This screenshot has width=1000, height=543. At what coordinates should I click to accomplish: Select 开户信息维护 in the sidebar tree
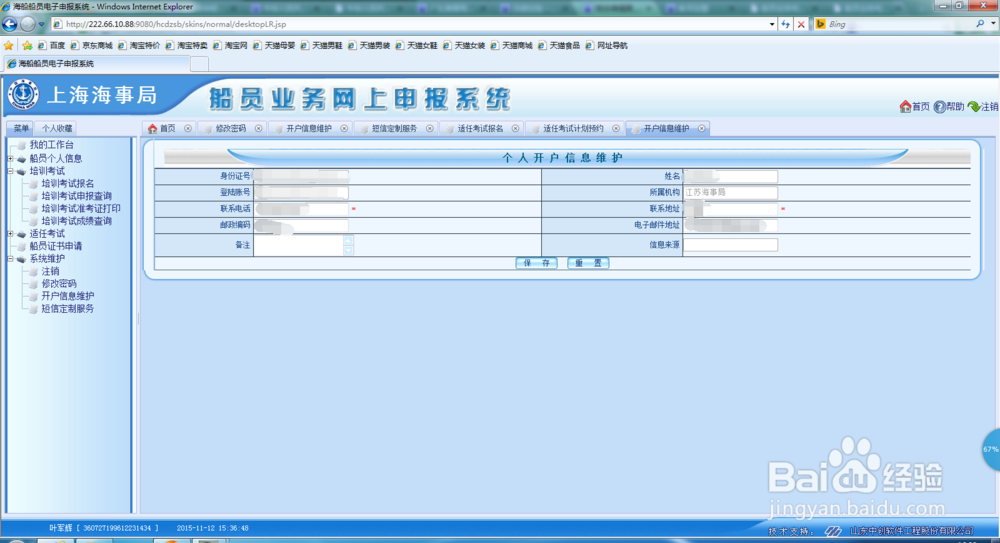(x=68, y=296)
